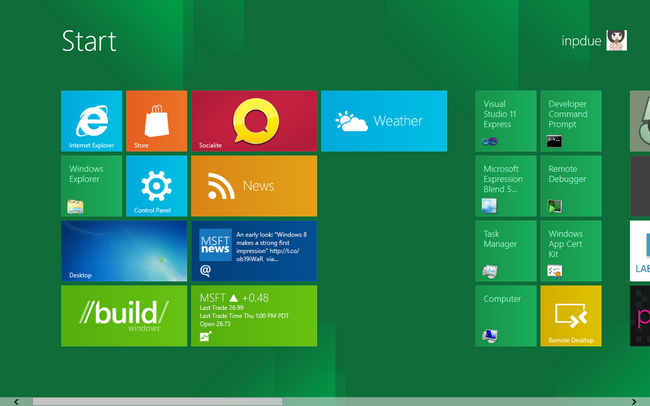Click the inpdue username text
Screen dimensions: 650x406
pos(581,41)
